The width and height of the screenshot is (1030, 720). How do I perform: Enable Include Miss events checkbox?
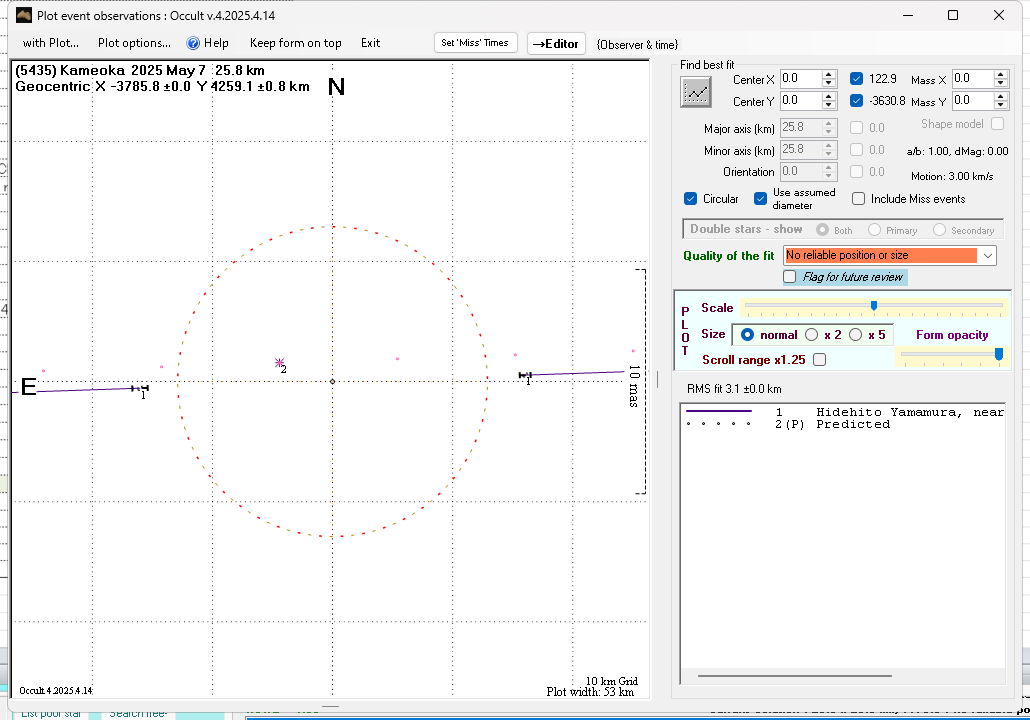click(x=859, y=199)
